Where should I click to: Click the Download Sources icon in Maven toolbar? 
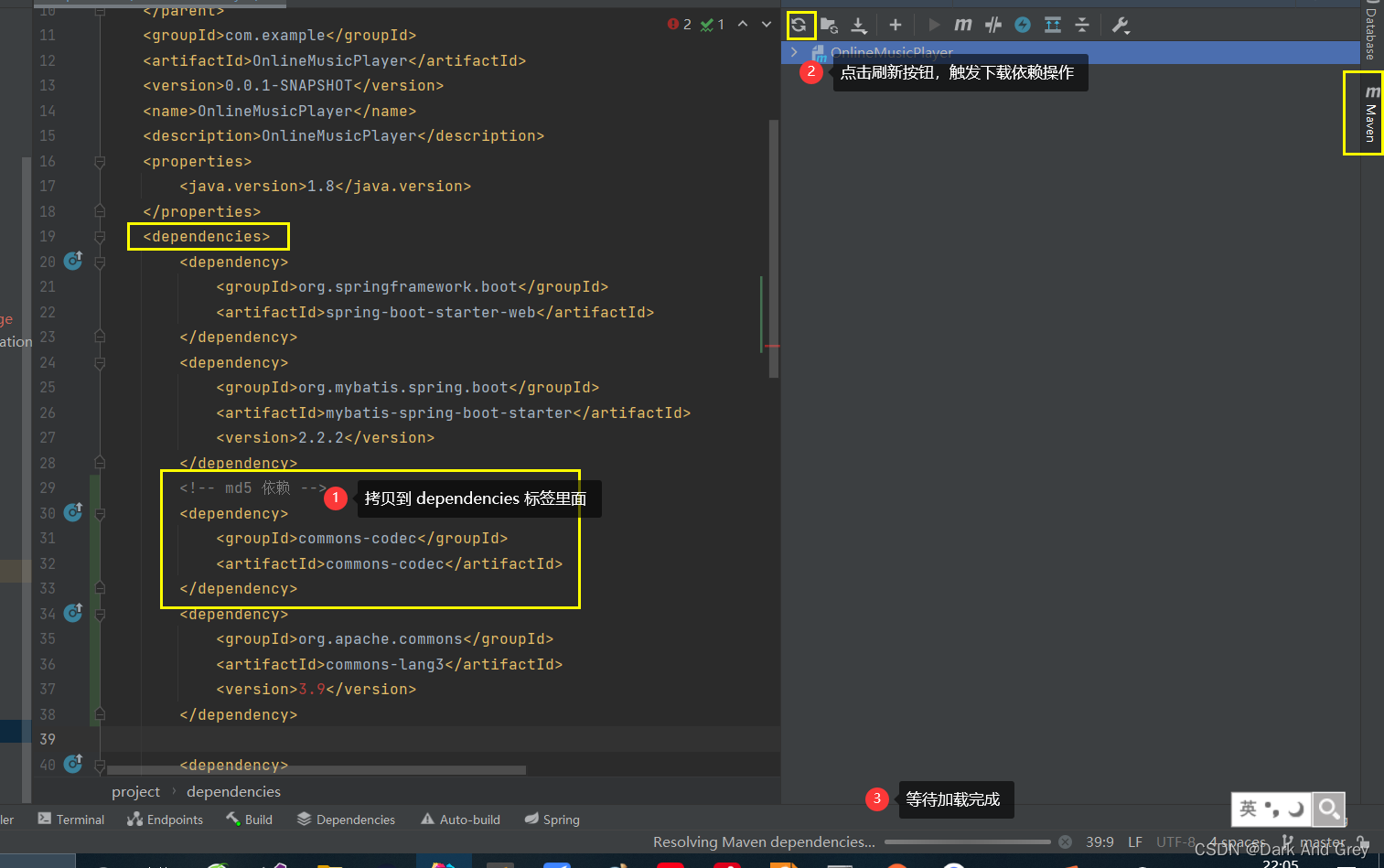click(859, 25)
